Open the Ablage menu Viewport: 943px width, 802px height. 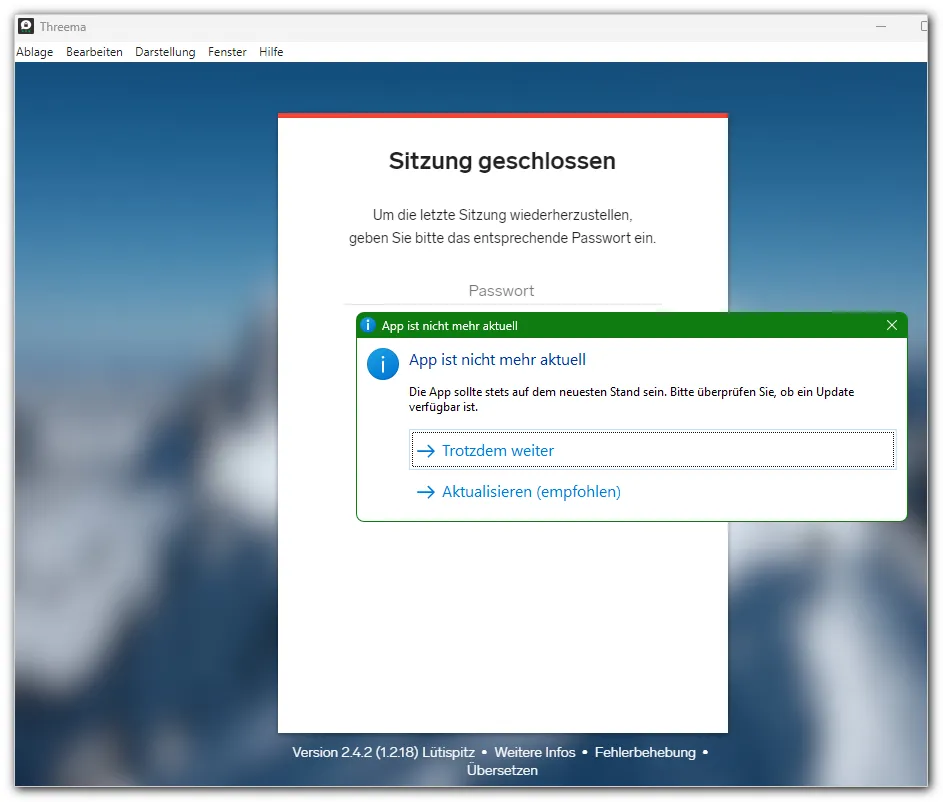(x=35, y=52)
